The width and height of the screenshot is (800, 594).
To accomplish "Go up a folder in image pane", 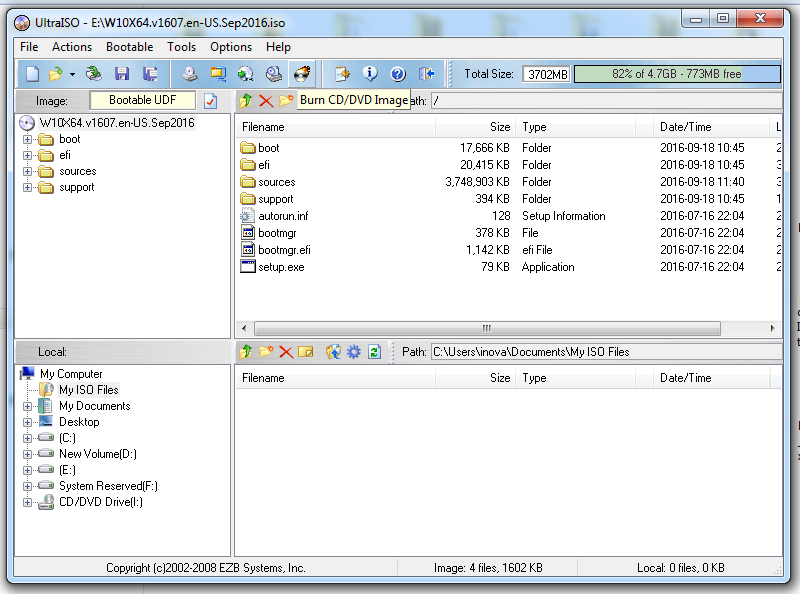I will coord(246,101).
